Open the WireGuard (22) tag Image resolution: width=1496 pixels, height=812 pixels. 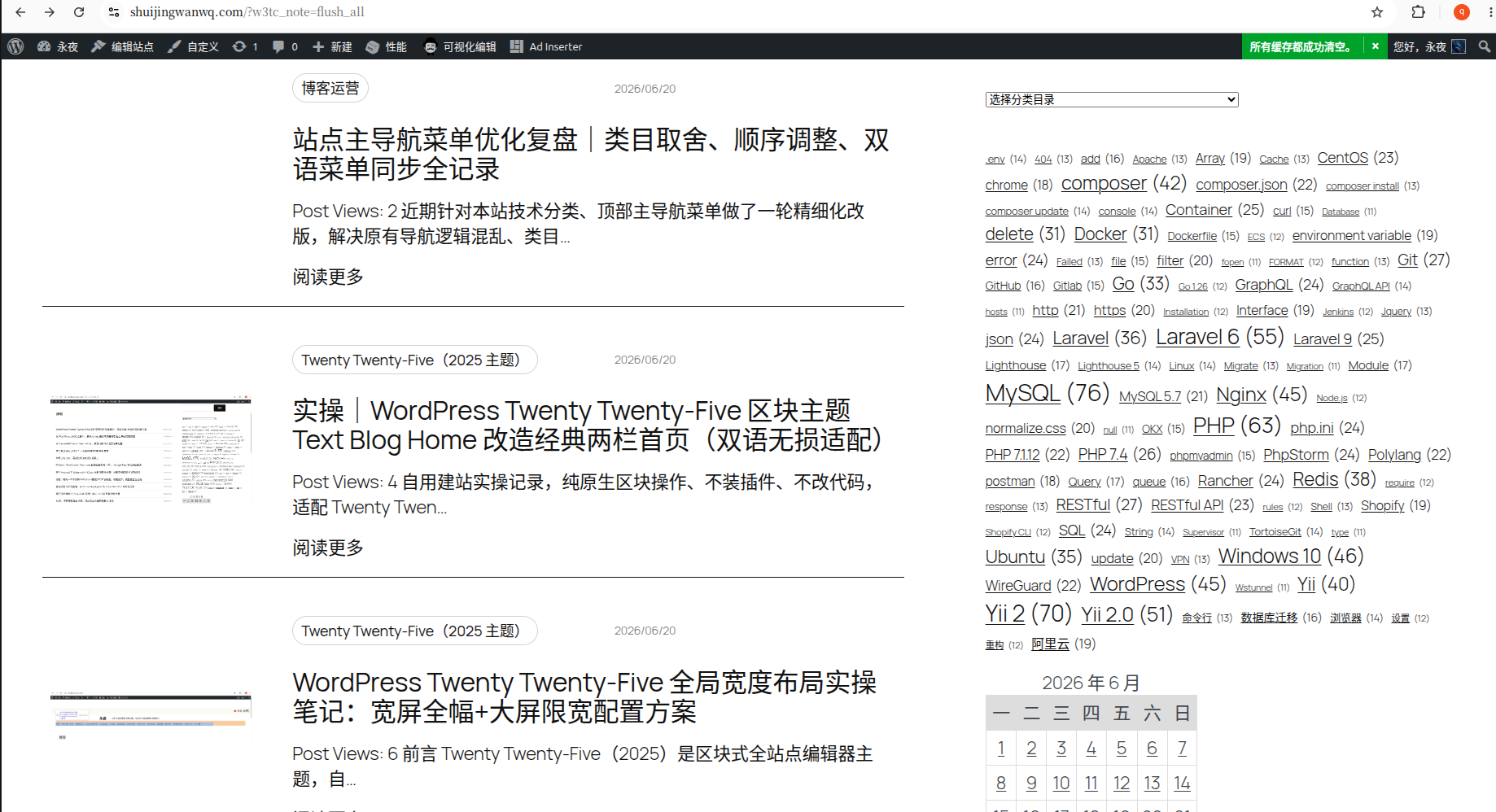(x=1018, y=586)
